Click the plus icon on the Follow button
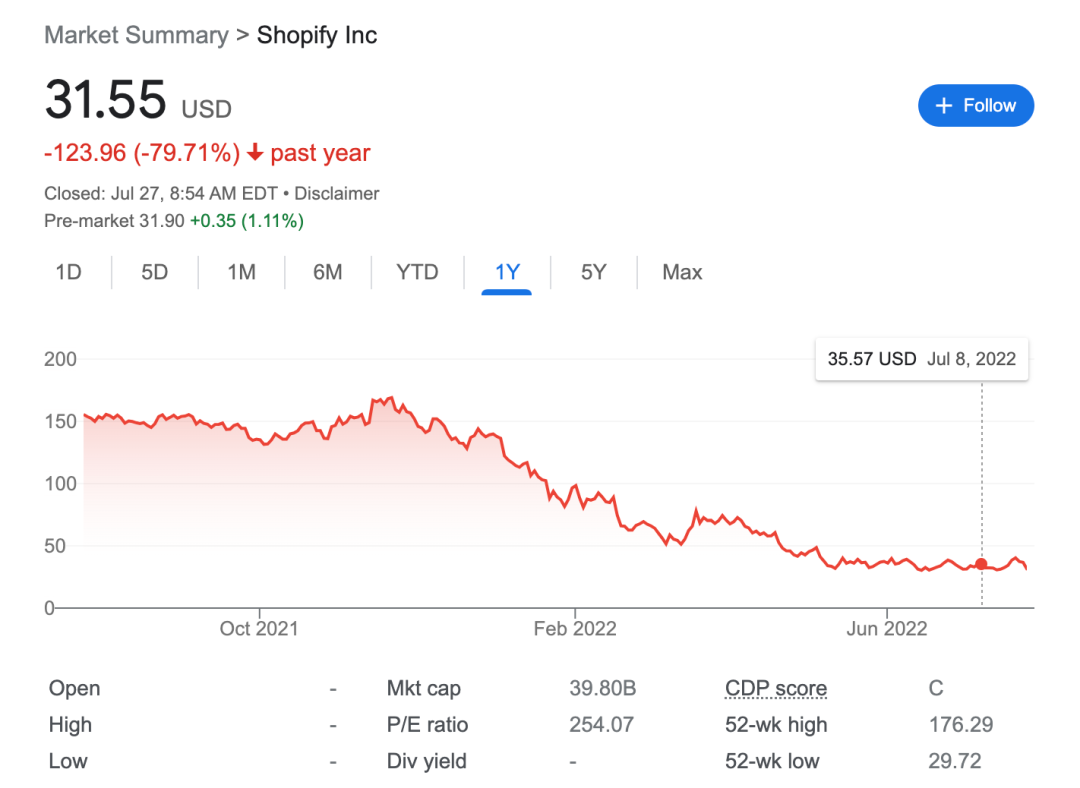 [x=944, y=105]
